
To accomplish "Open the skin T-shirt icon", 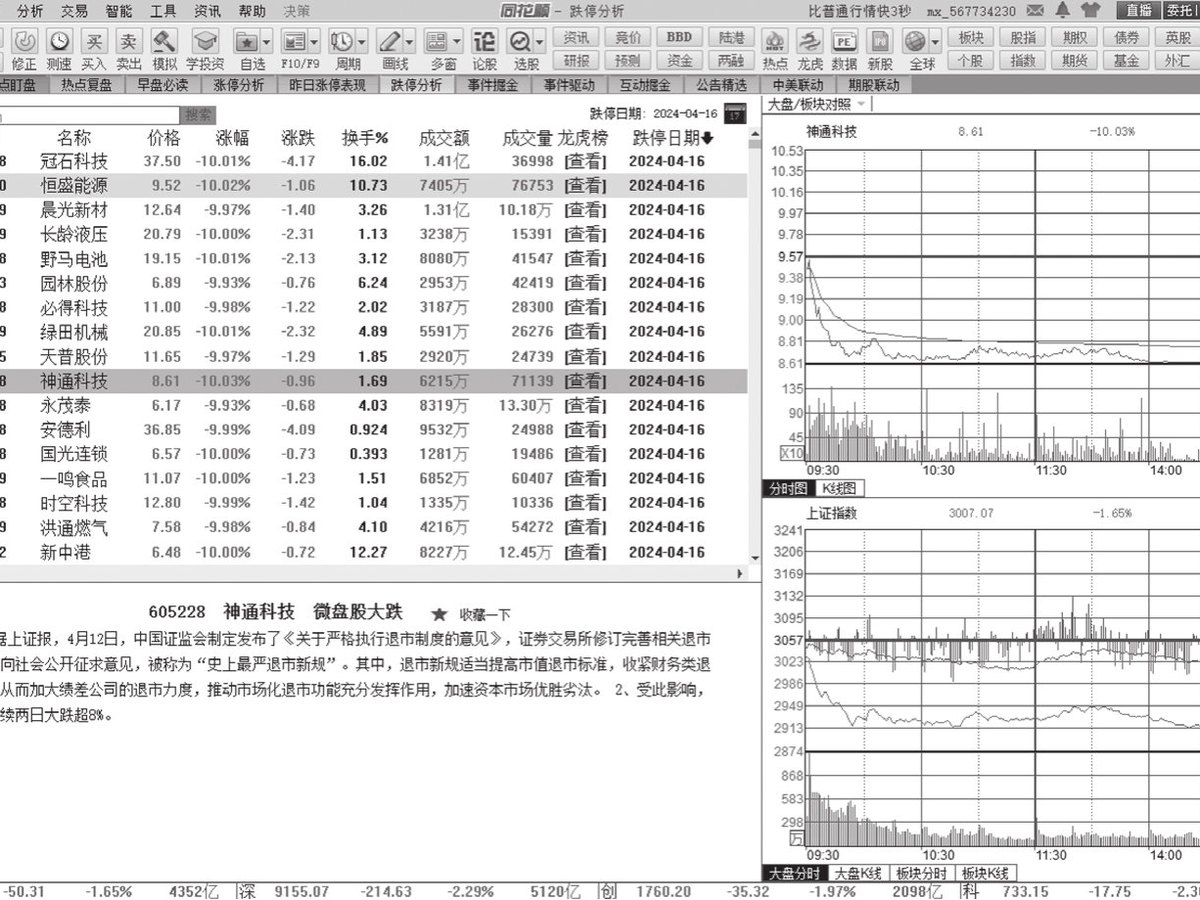I will pos(1091,11).
